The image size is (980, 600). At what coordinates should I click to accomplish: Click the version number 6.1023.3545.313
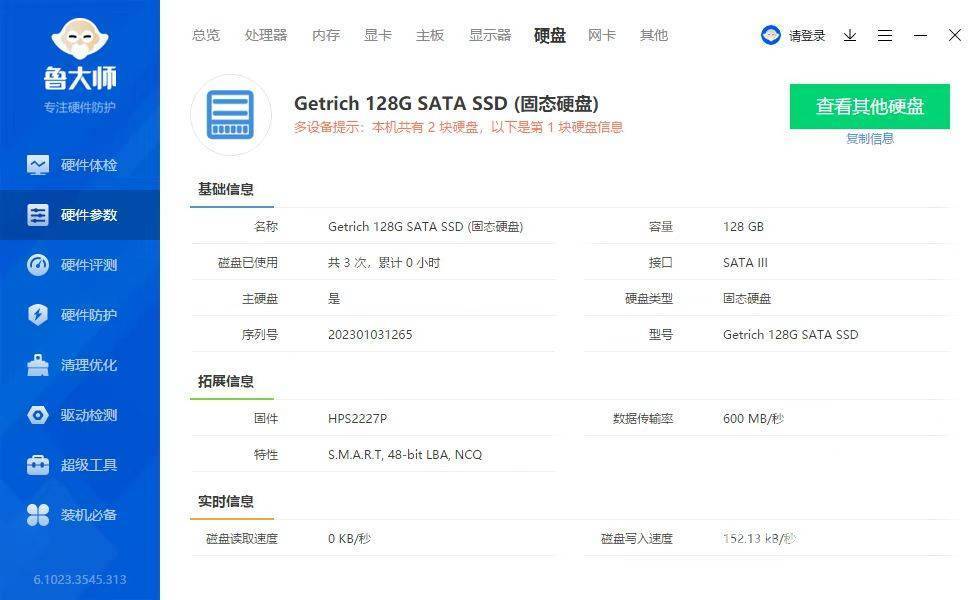coord(80,579)
